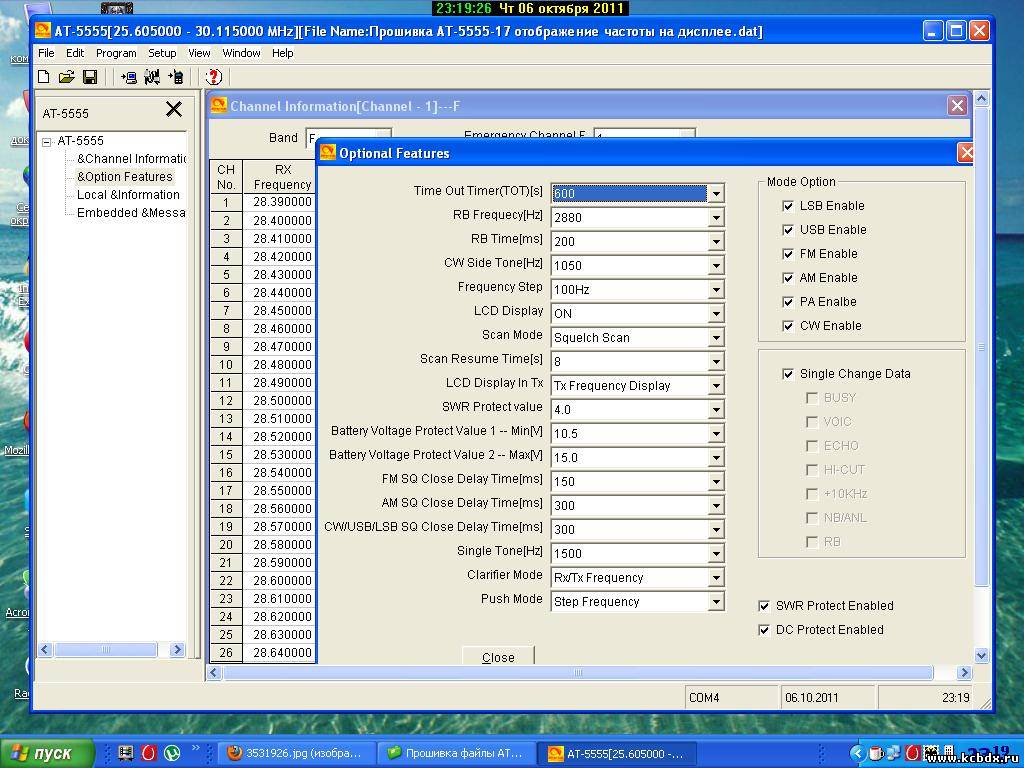This screenshot has height=768, width=1024.
Task: Create a new file from toolbar
Action: [x=43, y=77]
